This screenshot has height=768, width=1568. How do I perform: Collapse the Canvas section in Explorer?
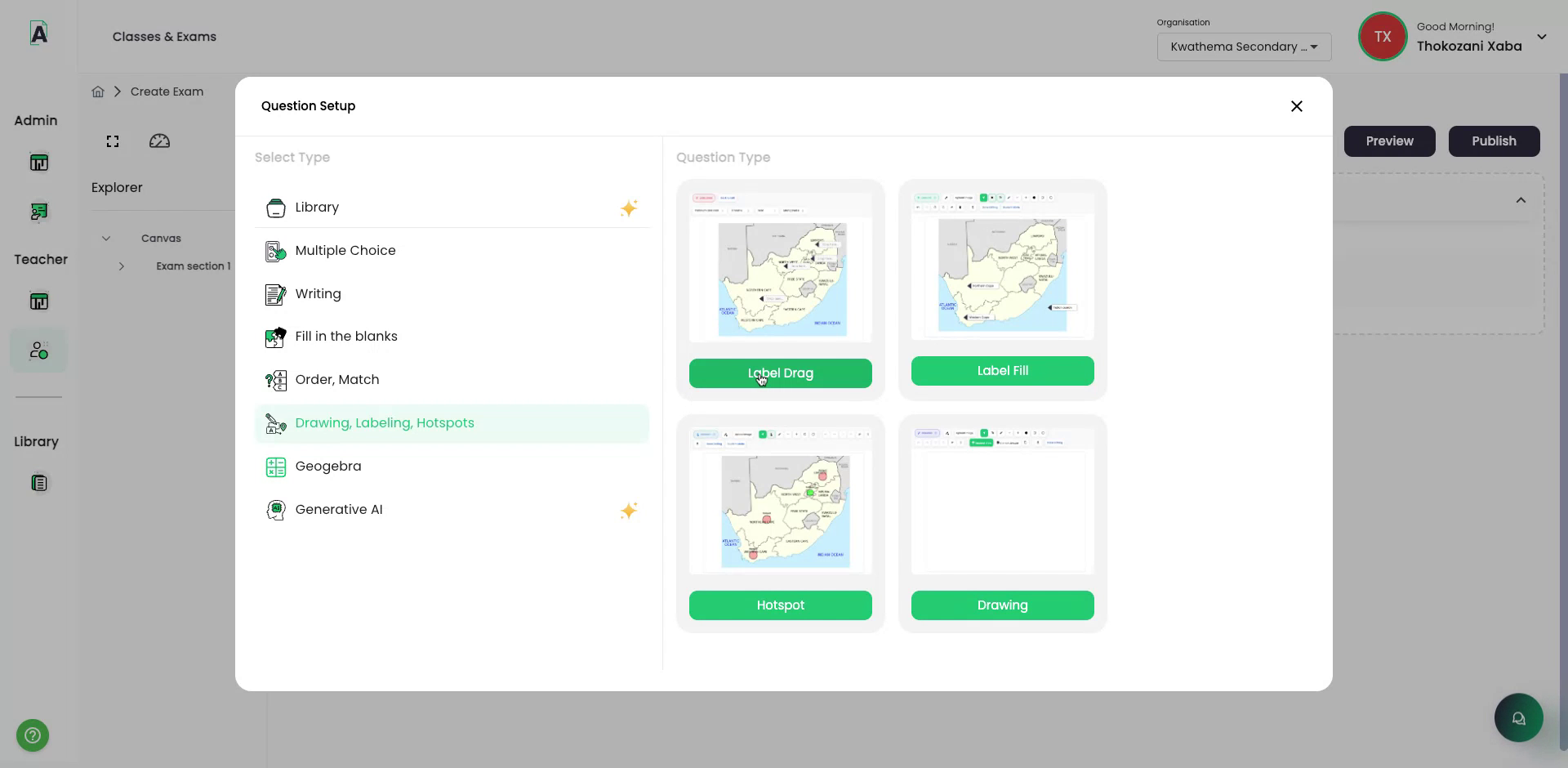click(x=105, y=238)
